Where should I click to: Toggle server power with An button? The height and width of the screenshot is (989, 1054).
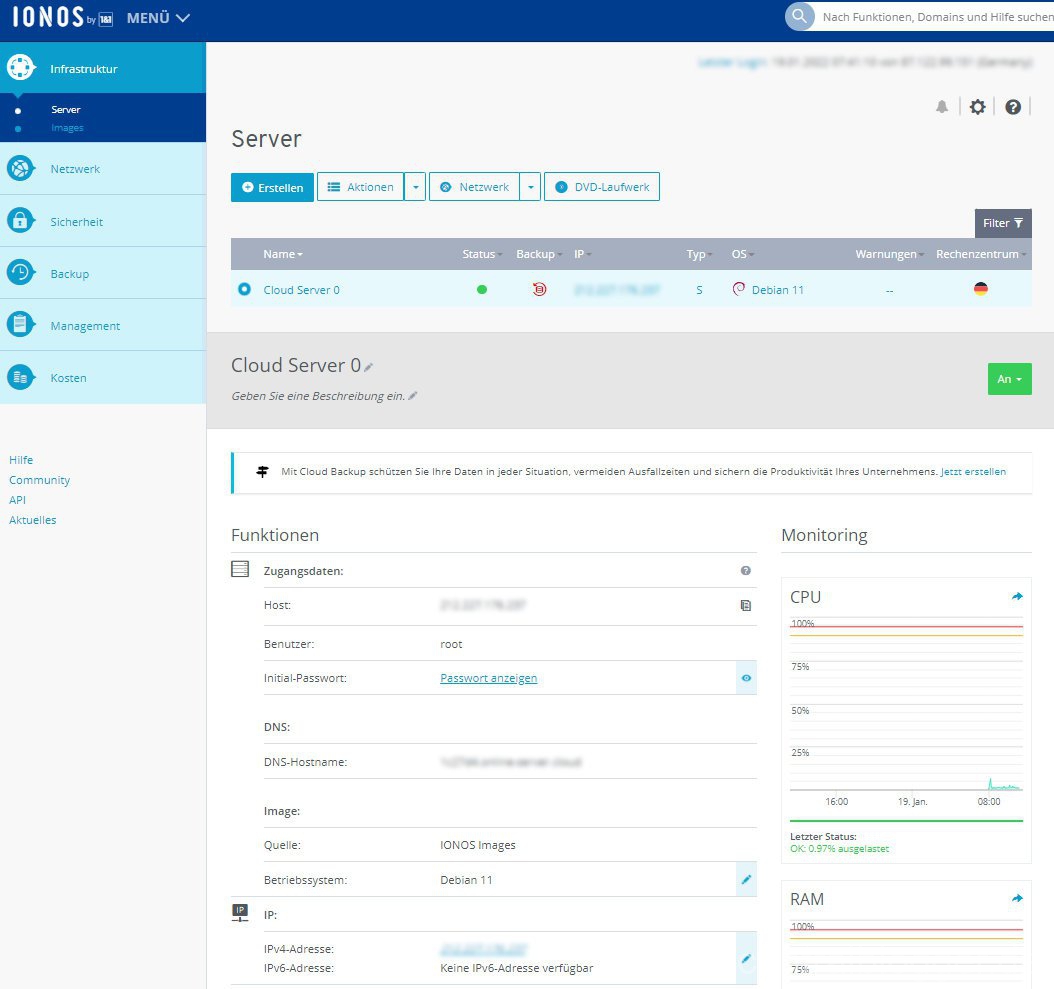1009,379
